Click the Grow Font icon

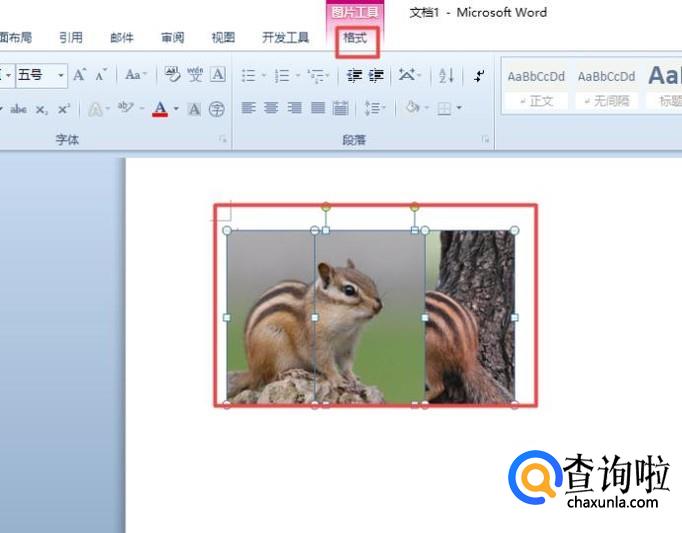[80, 75]
